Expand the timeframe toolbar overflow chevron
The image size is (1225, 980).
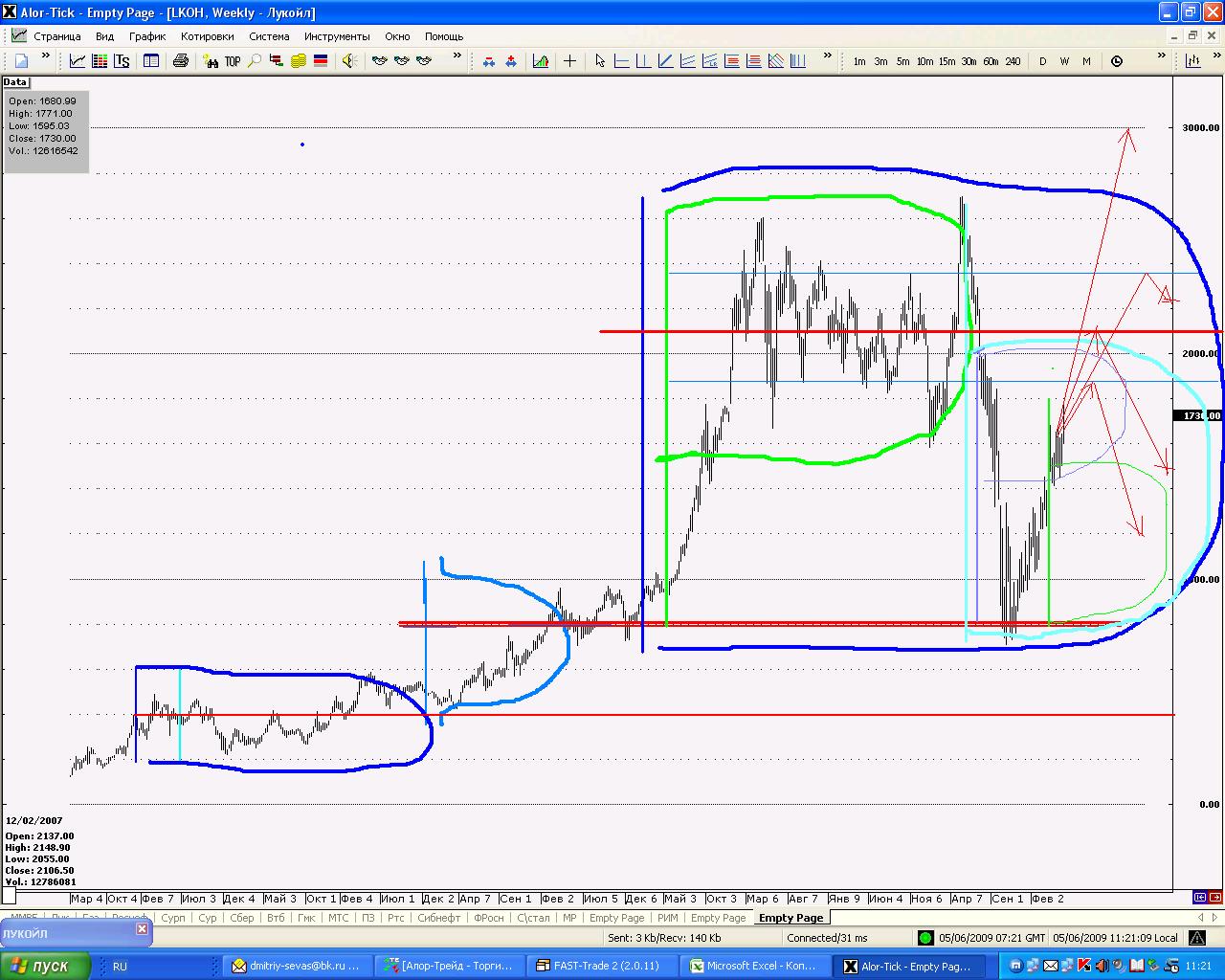pos(1161,56)
